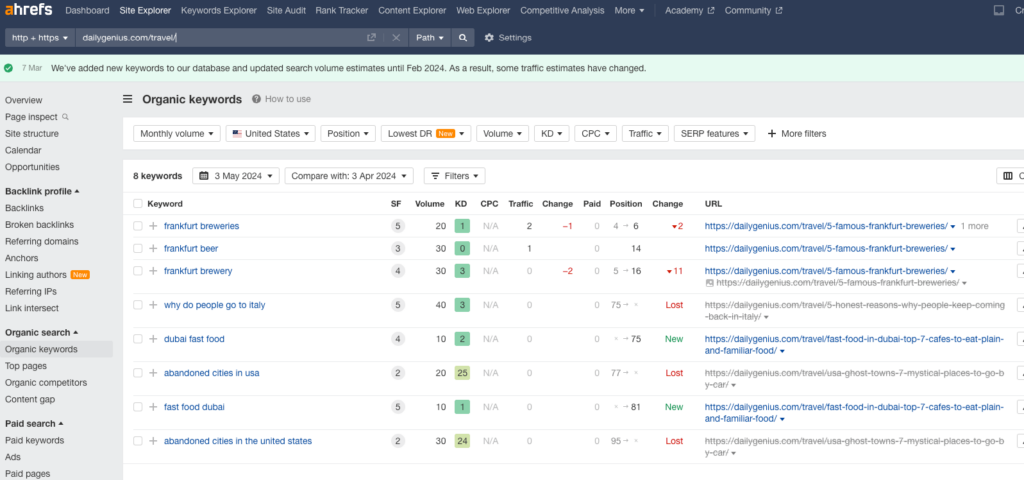Tick the checkbox for dubai fast food
The image size is (1024, 480).
(x=138, y=339)
